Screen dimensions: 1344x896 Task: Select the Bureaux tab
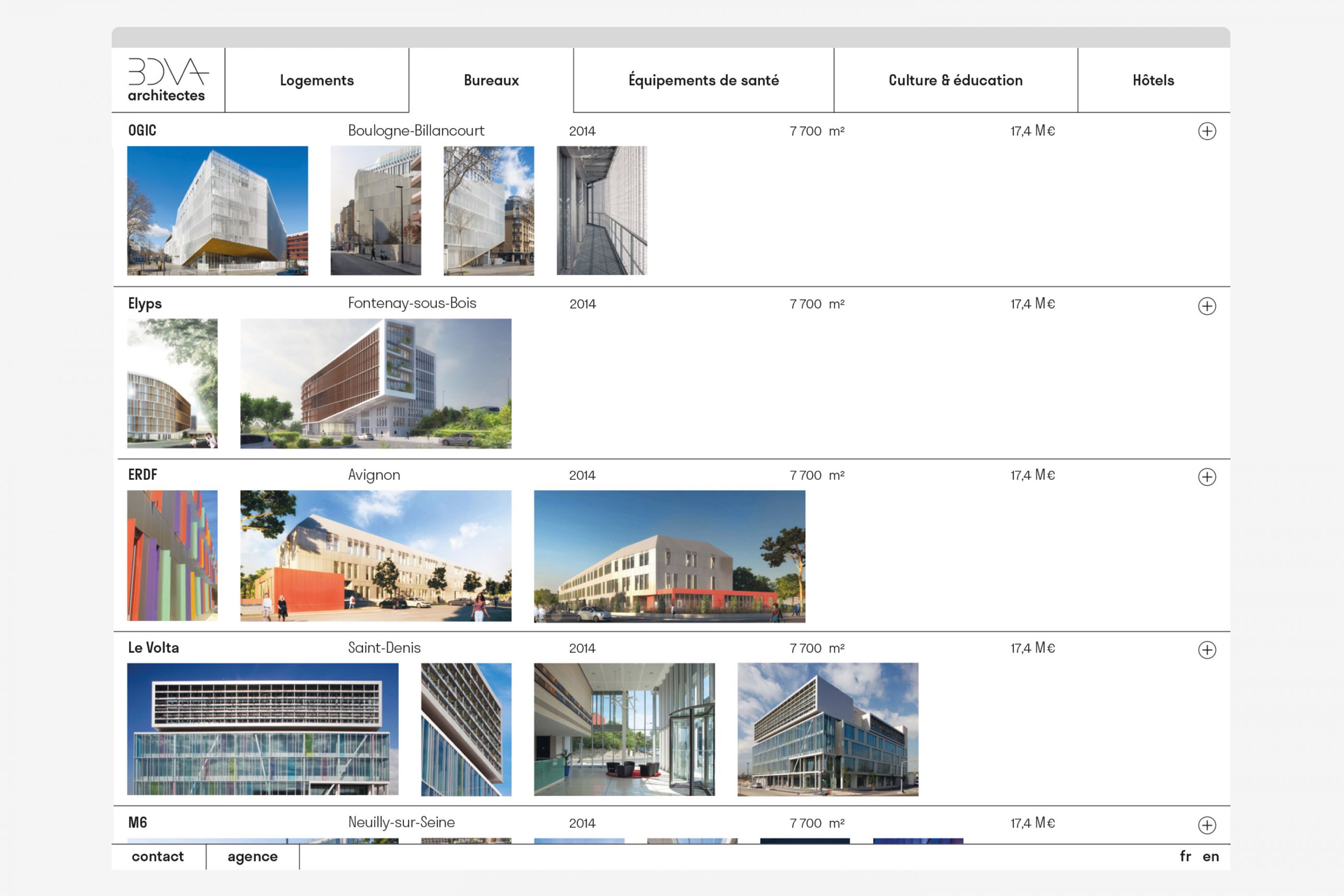tap(492, 80)
